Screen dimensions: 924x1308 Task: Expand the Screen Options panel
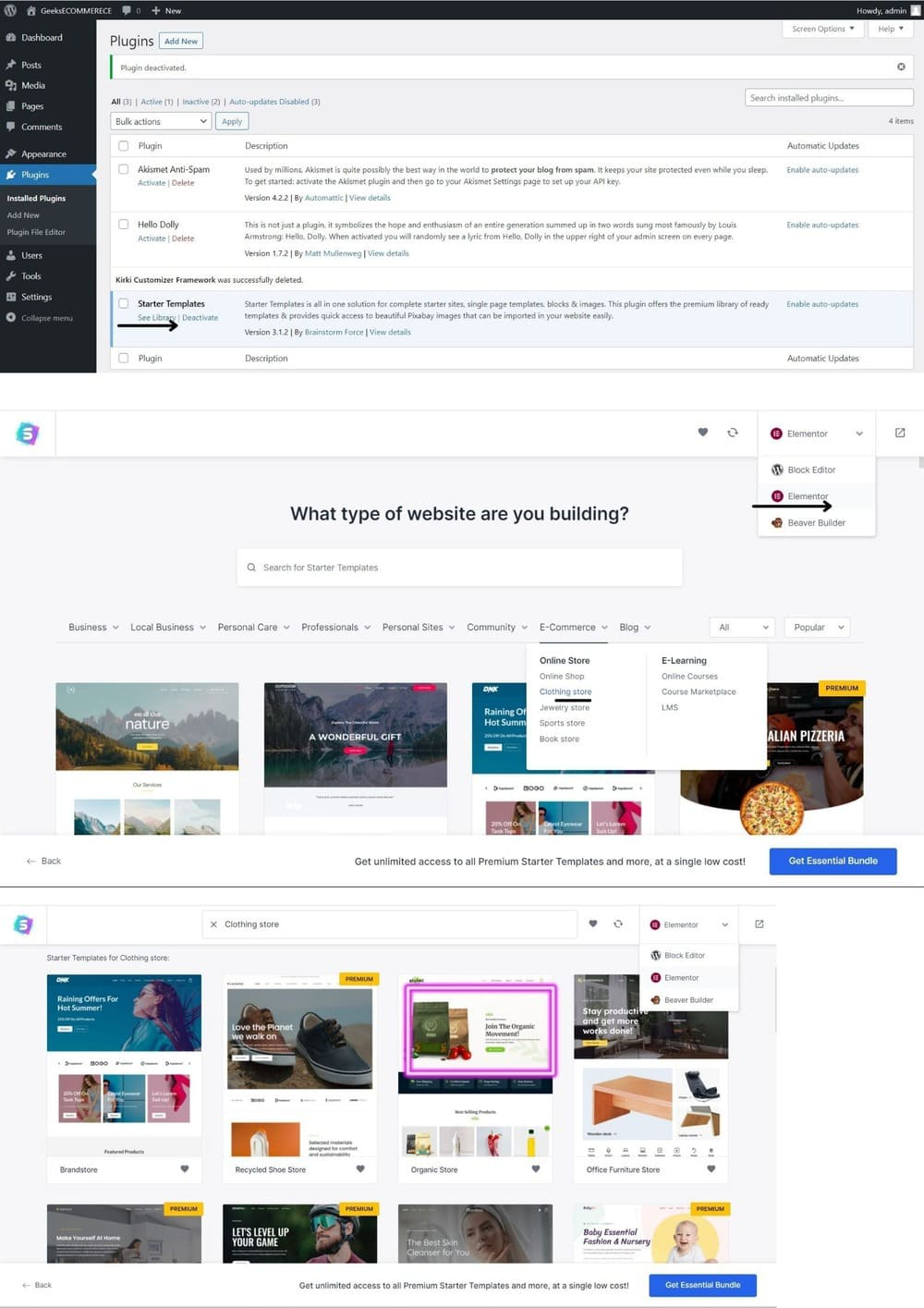(822, 29)
